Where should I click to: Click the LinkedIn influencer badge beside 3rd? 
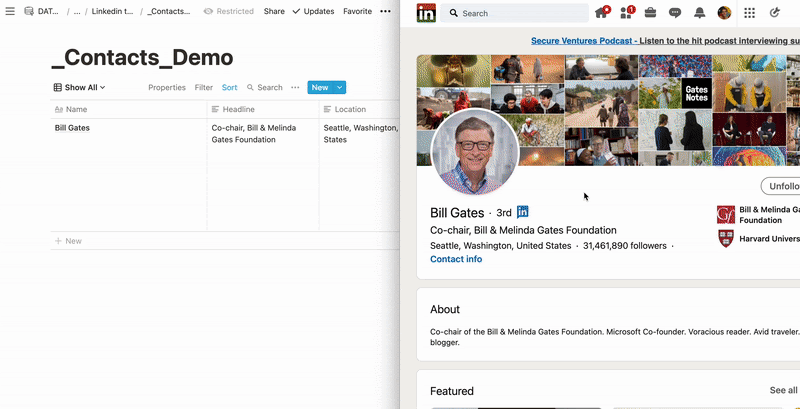[x=522, y=212]
